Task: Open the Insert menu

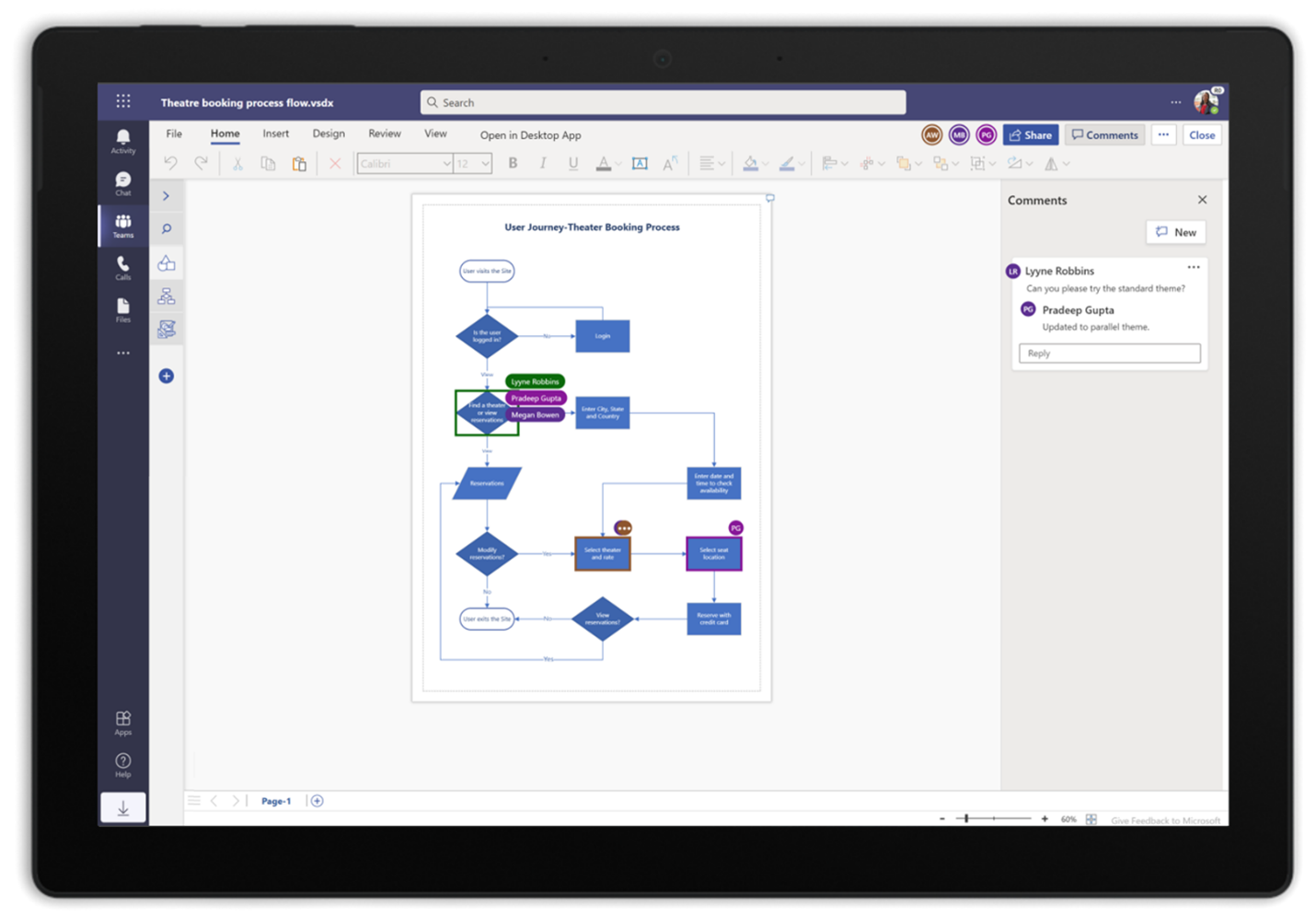Action: click(x=275, y=133)
